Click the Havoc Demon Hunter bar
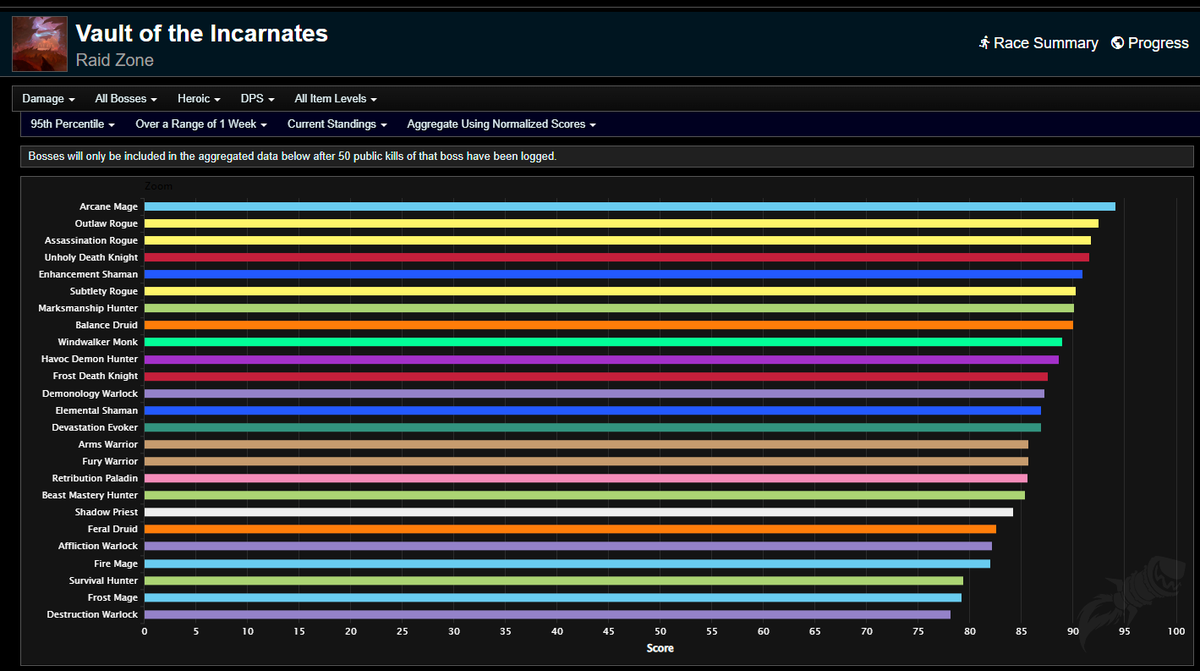This screenshot has width=1200, height=671. click(x=601, y=359)
